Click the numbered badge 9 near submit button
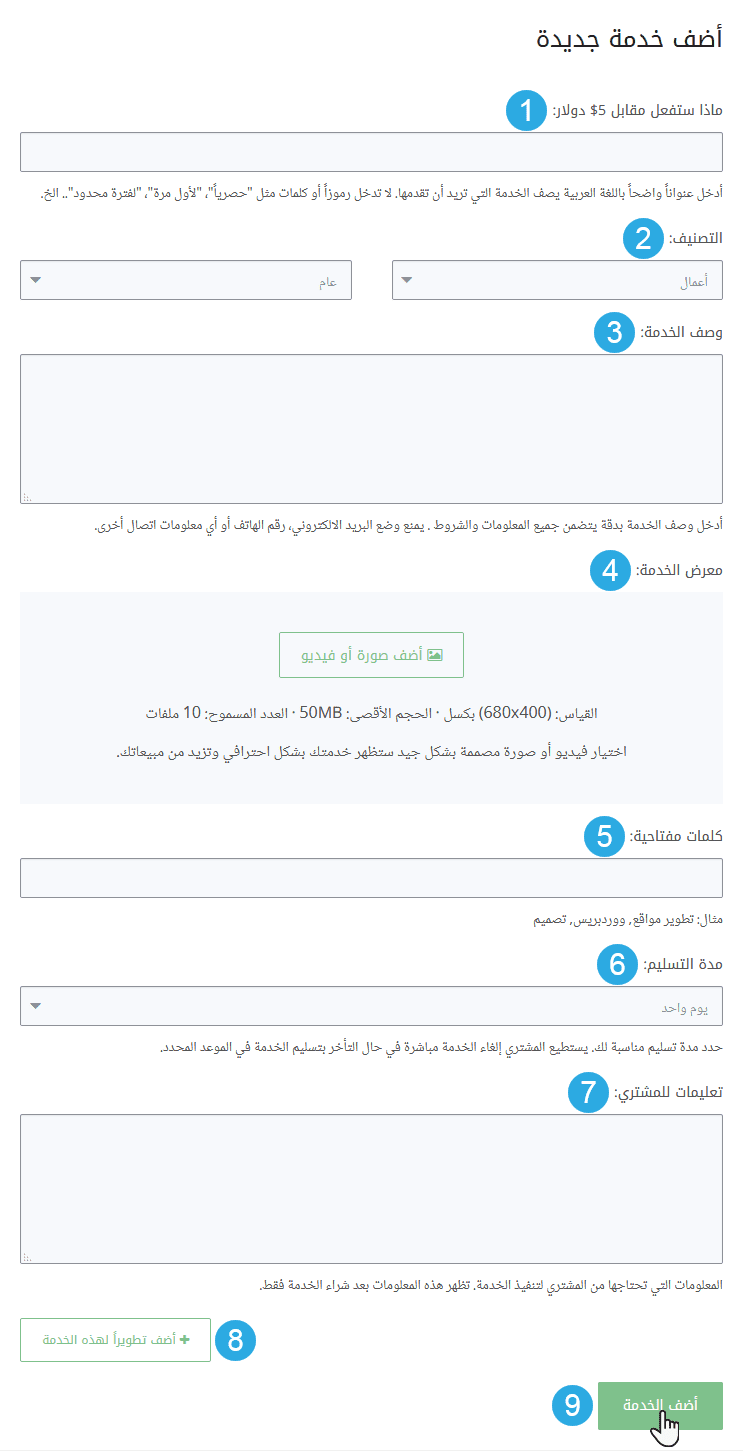 click(x=572, y=1405)
